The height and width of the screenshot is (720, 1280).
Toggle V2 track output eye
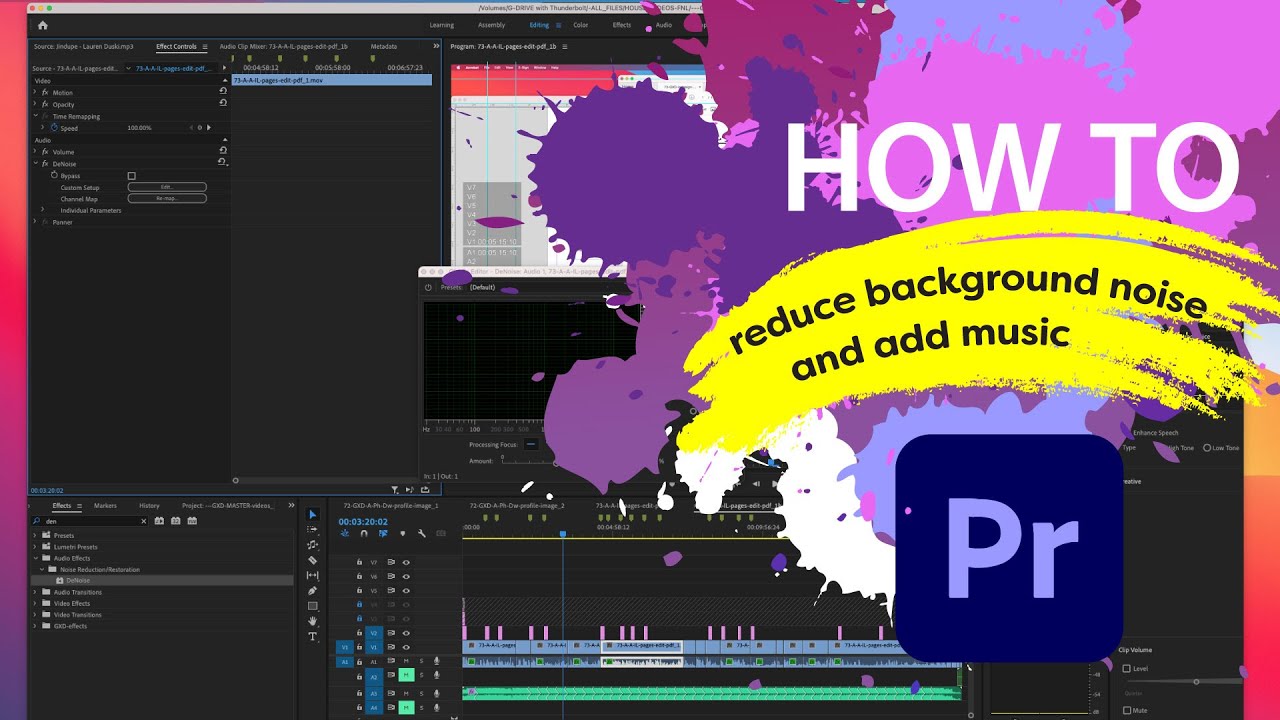coord(406,633)
